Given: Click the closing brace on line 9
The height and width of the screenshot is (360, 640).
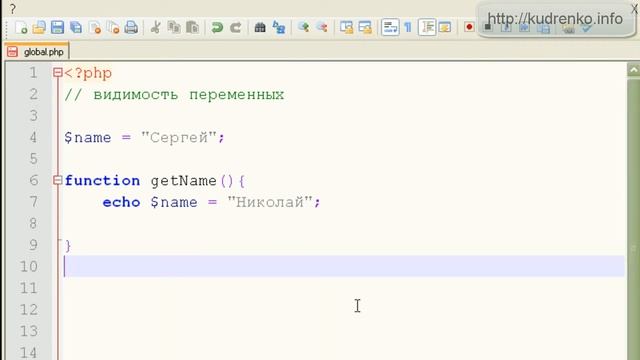Looking at the screenshot, I should tap(68, 246).
